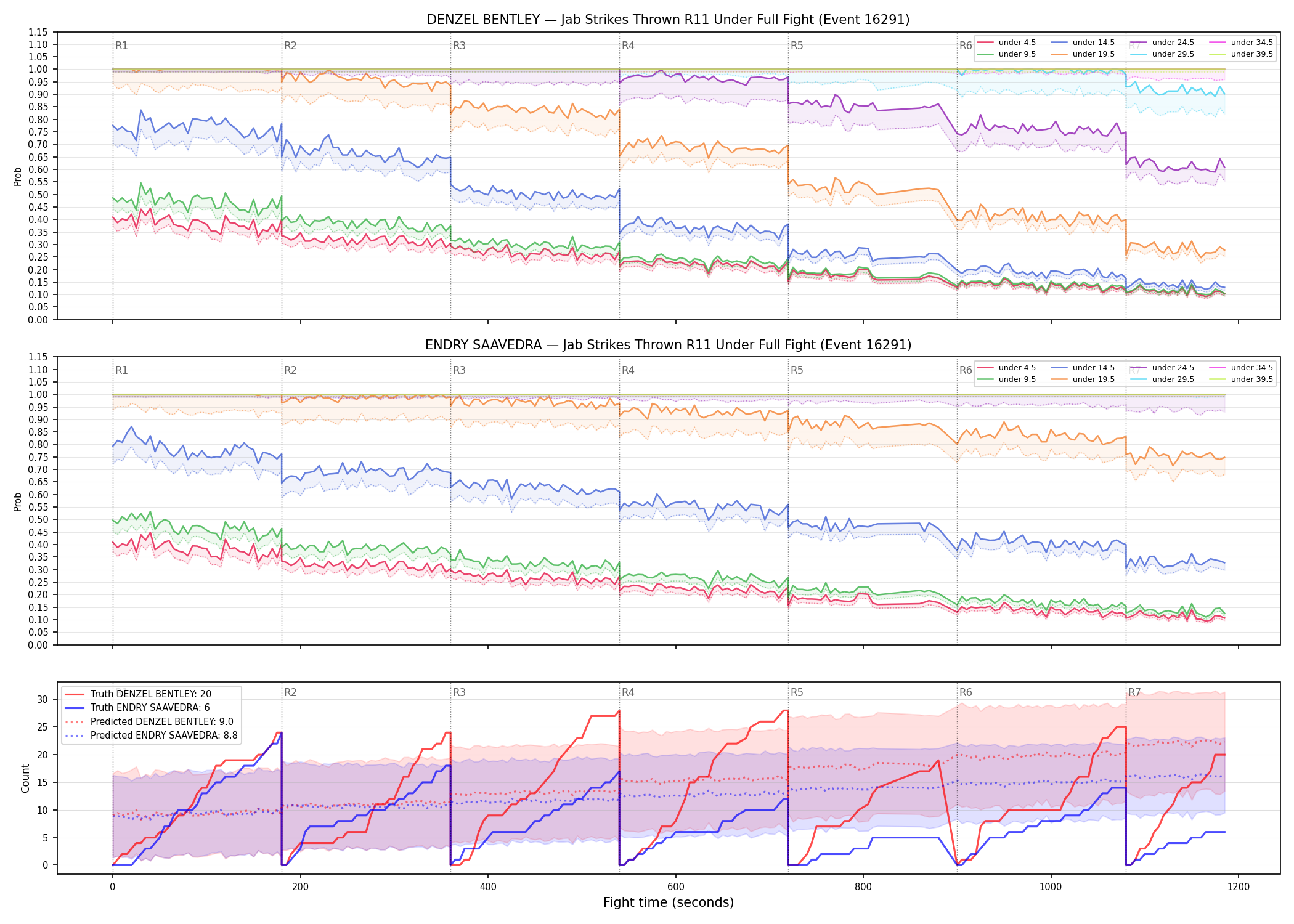Select 'under 29.5' legend entry in Bentley chart
Screen dimensions: 1294x924
click(1162, 54)
